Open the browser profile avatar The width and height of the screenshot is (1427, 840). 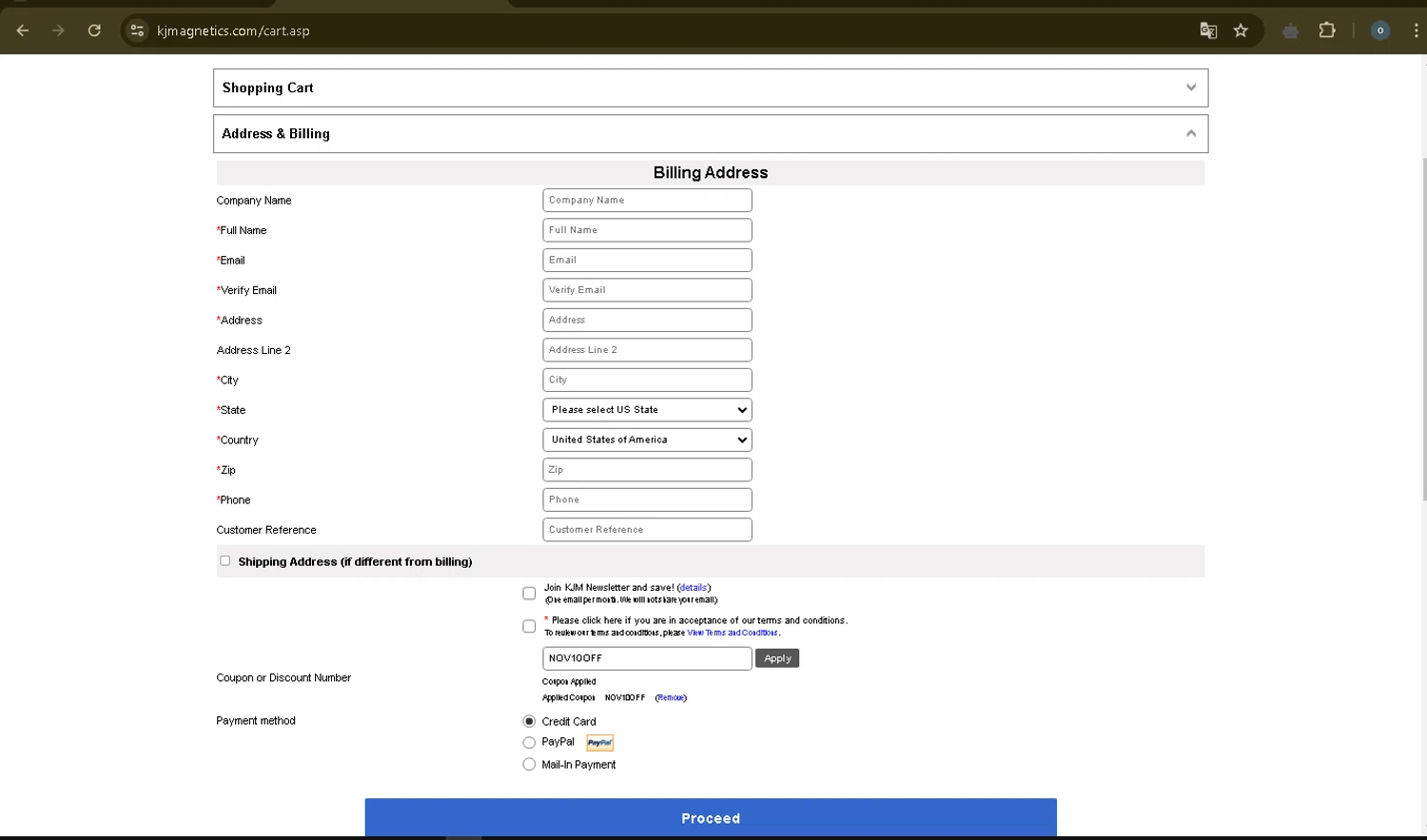pos(1379,30)
